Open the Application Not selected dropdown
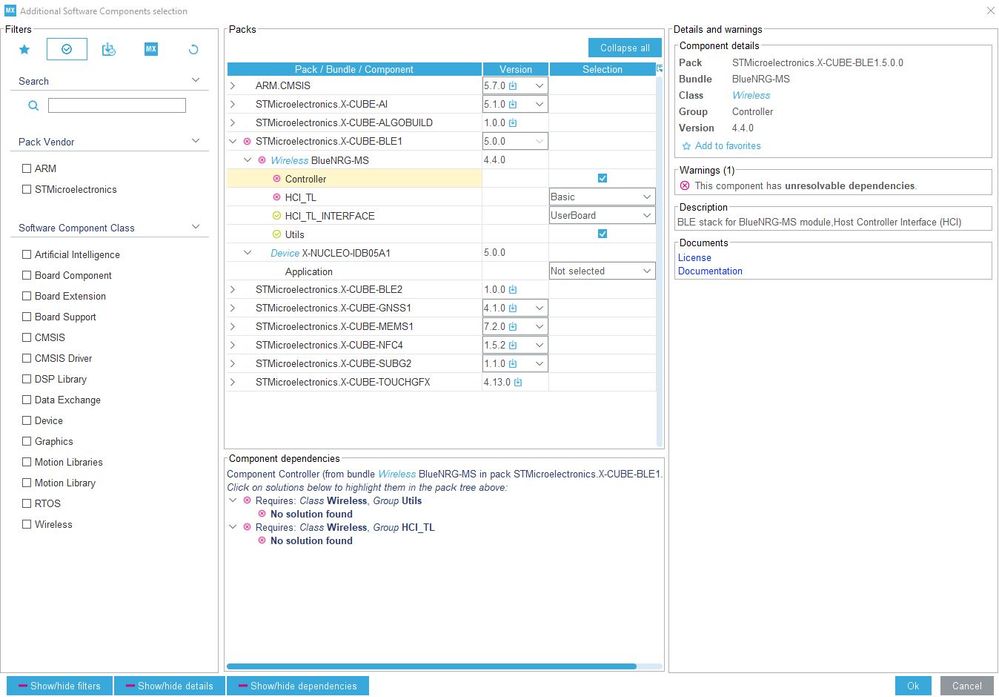999x697 pixels. click(602, 271)
